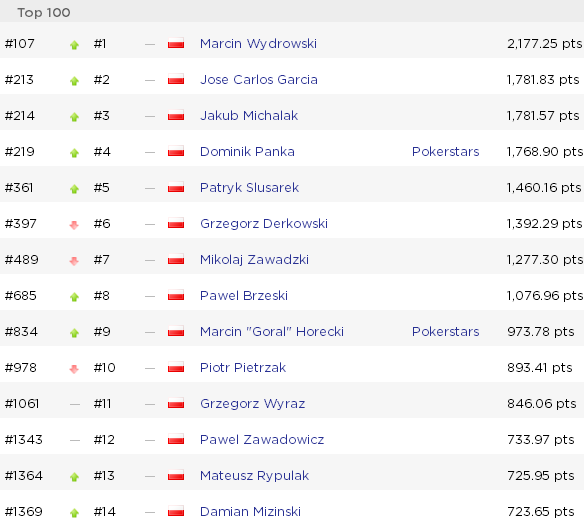Screen dimensions: 584x523
Task: Click red down arrow in #397 row
Action: click(x=74, y=225)
